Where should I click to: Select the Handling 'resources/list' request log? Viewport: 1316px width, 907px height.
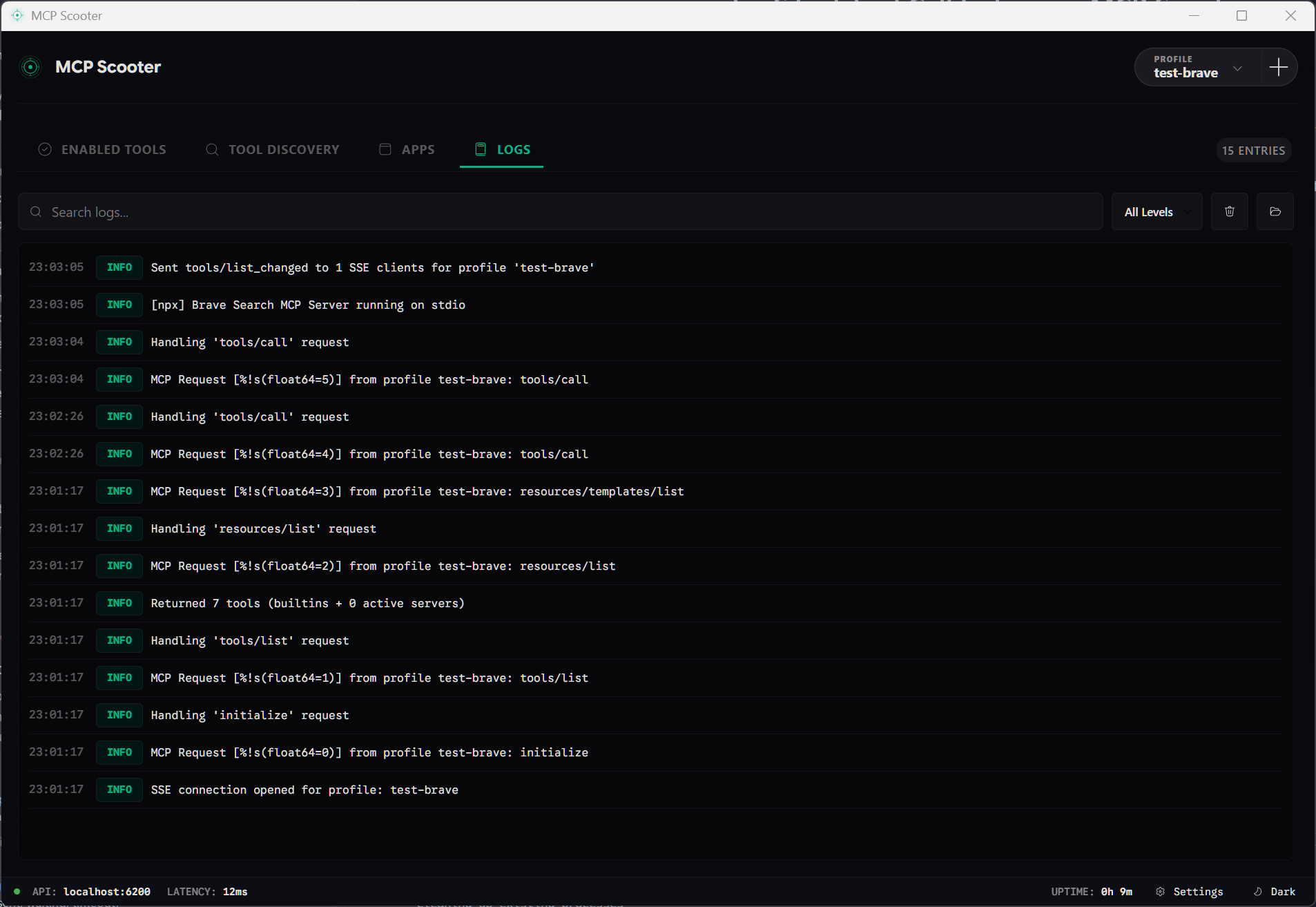coord(655,528)
